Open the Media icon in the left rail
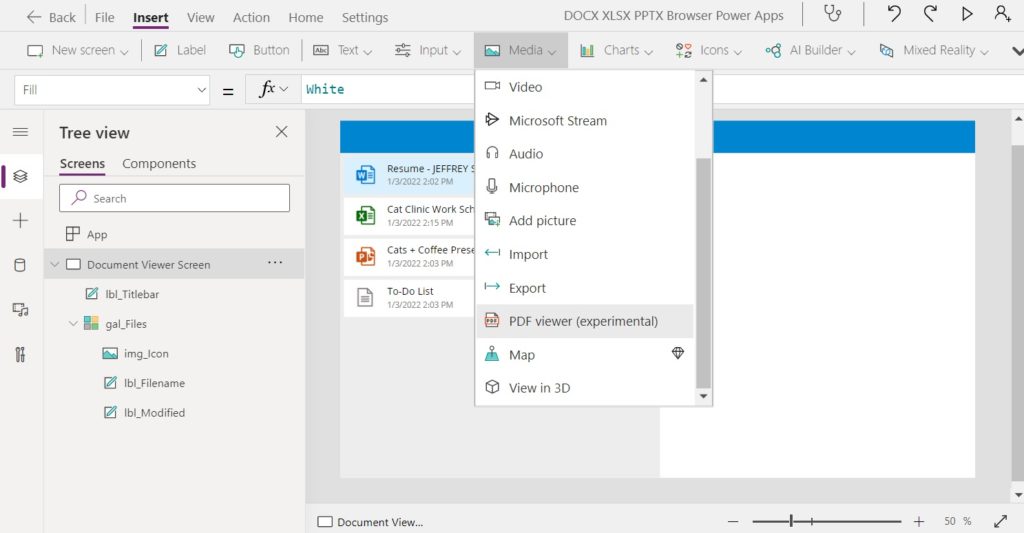This screenshot has width=1024, height=533. pos(20,310)
